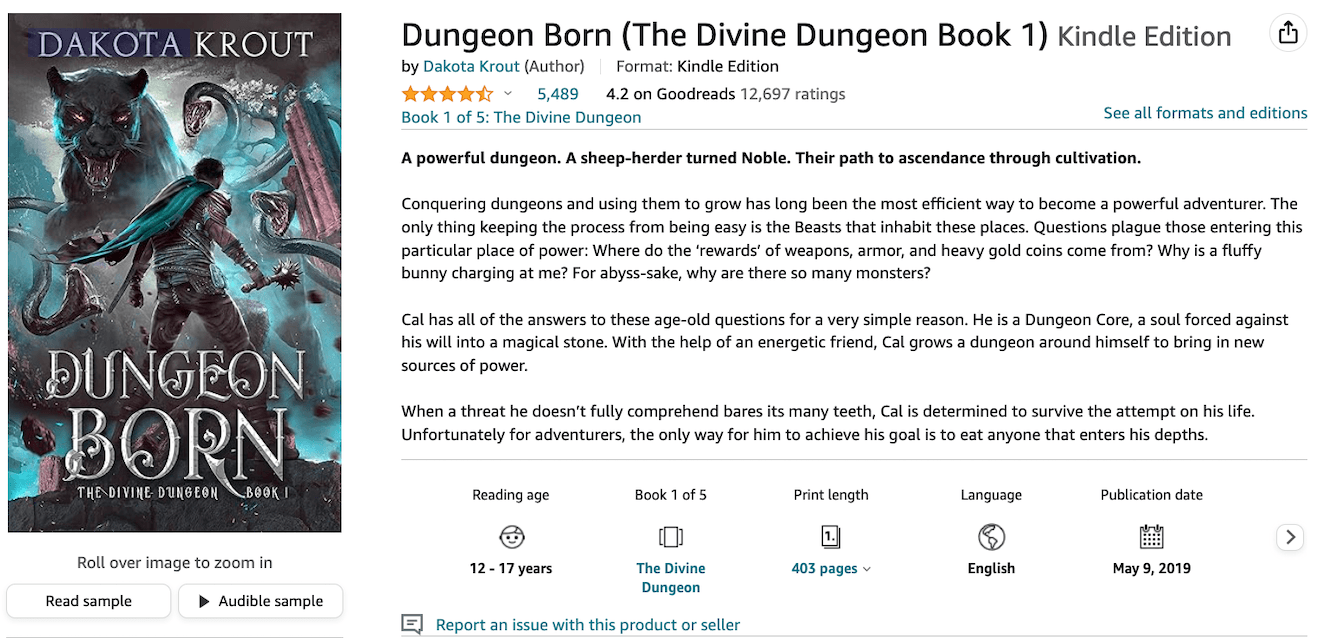Open See all formats and editions

click(x=1205, y=113)
